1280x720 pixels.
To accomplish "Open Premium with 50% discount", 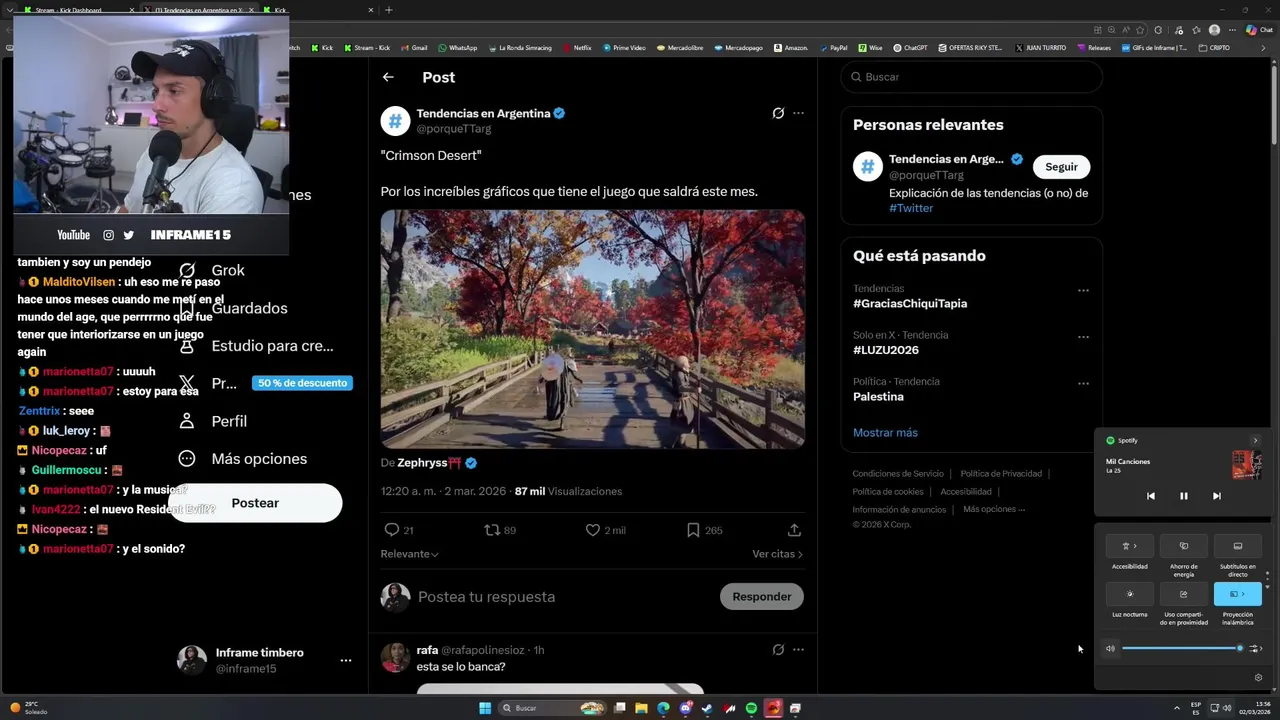I will (265, 383).
